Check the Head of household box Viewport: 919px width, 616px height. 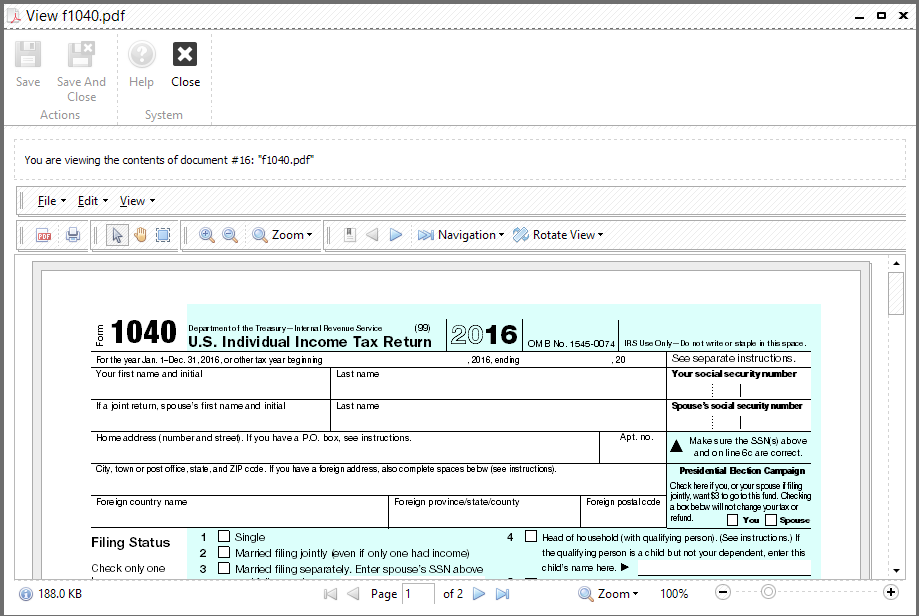click(x=531, y=536)
